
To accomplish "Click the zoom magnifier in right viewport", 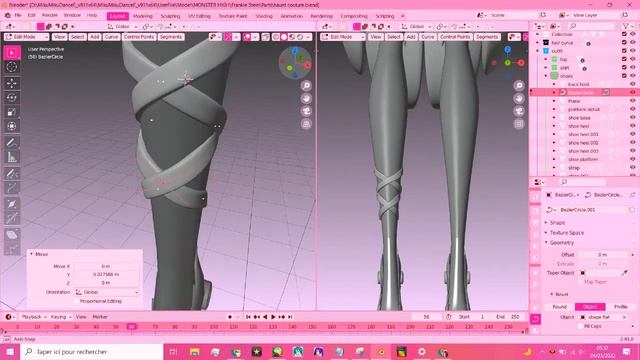I will tap(519, 85).
